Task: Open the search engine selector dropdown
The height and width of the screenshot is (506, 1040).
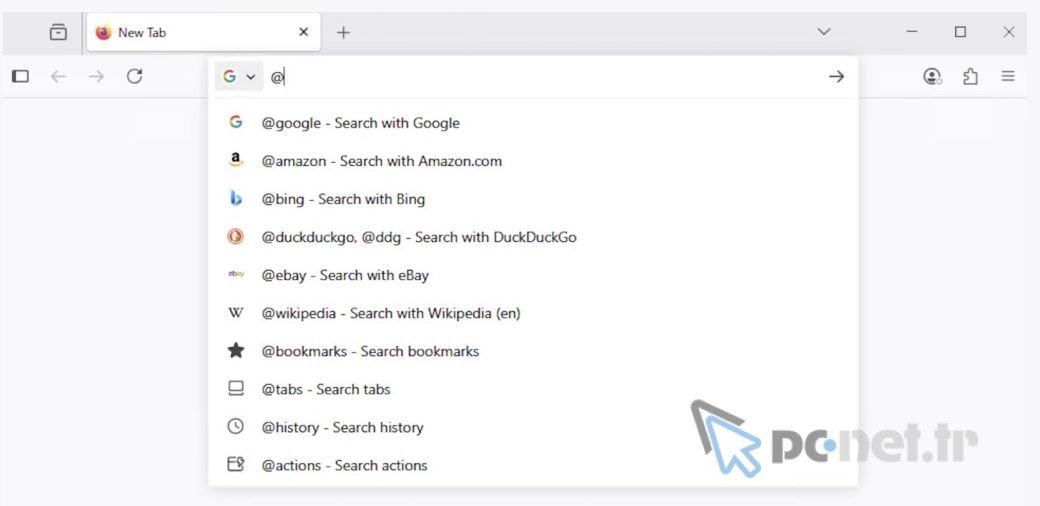Action: (x=239, y=76)
